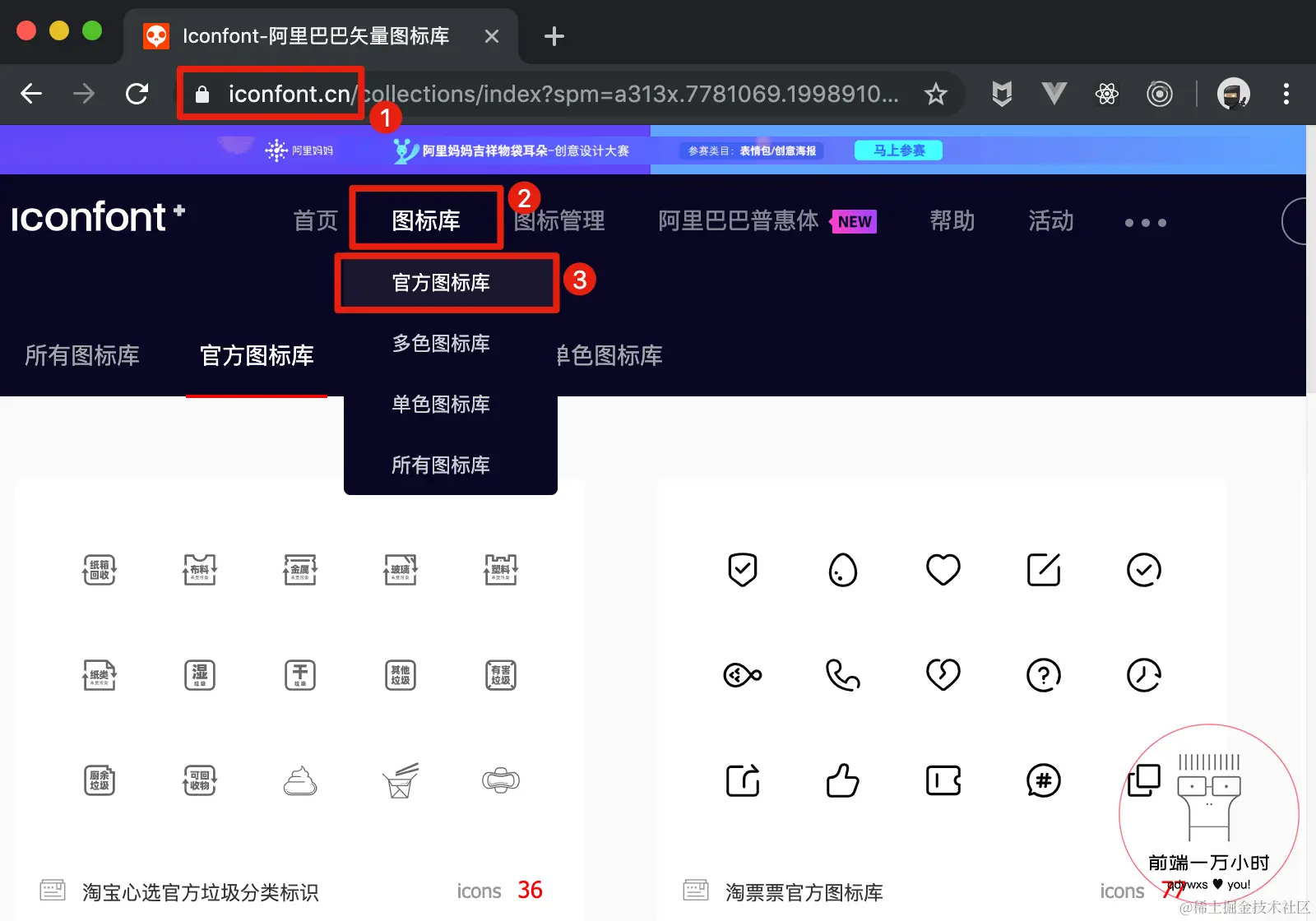Image resolution: width=1316 pixels, height=921 pixels.
Task: Select the 可回收物 icon
Action: coord(200,780)
